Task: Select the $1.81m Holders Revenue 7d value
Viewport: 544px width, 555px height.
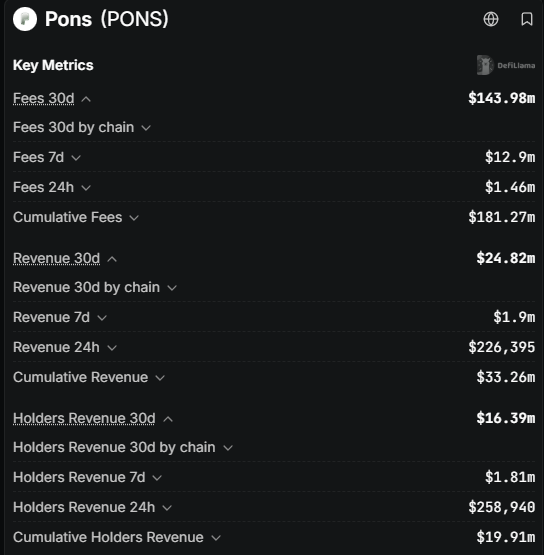Action: [510, 477]
